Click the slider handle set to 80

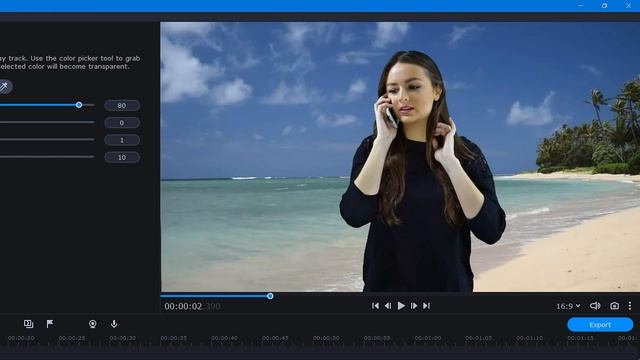[79, 105]
